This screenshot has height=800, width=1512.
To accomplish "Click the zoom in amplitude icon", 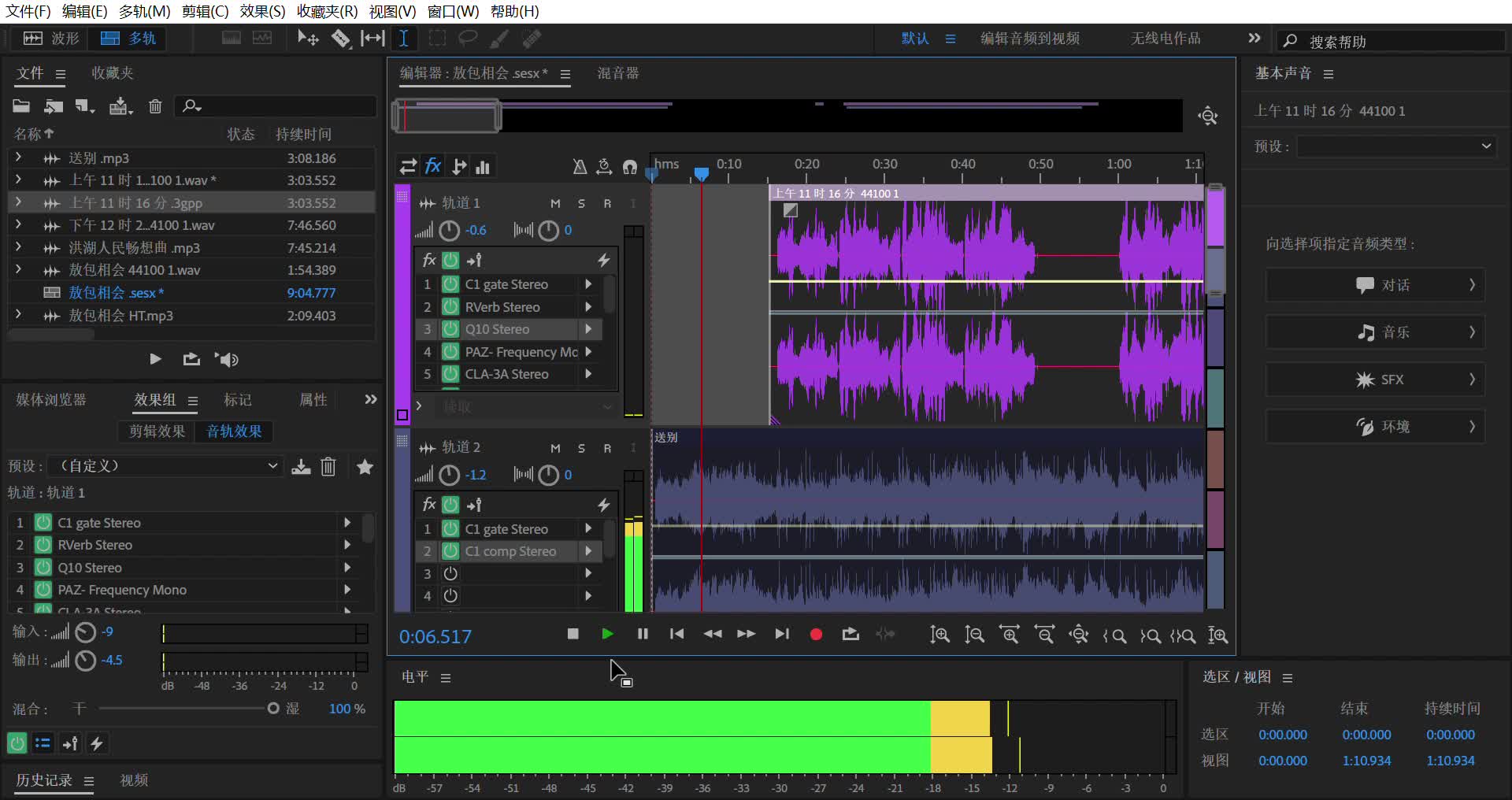I will [x=939, y=635].
